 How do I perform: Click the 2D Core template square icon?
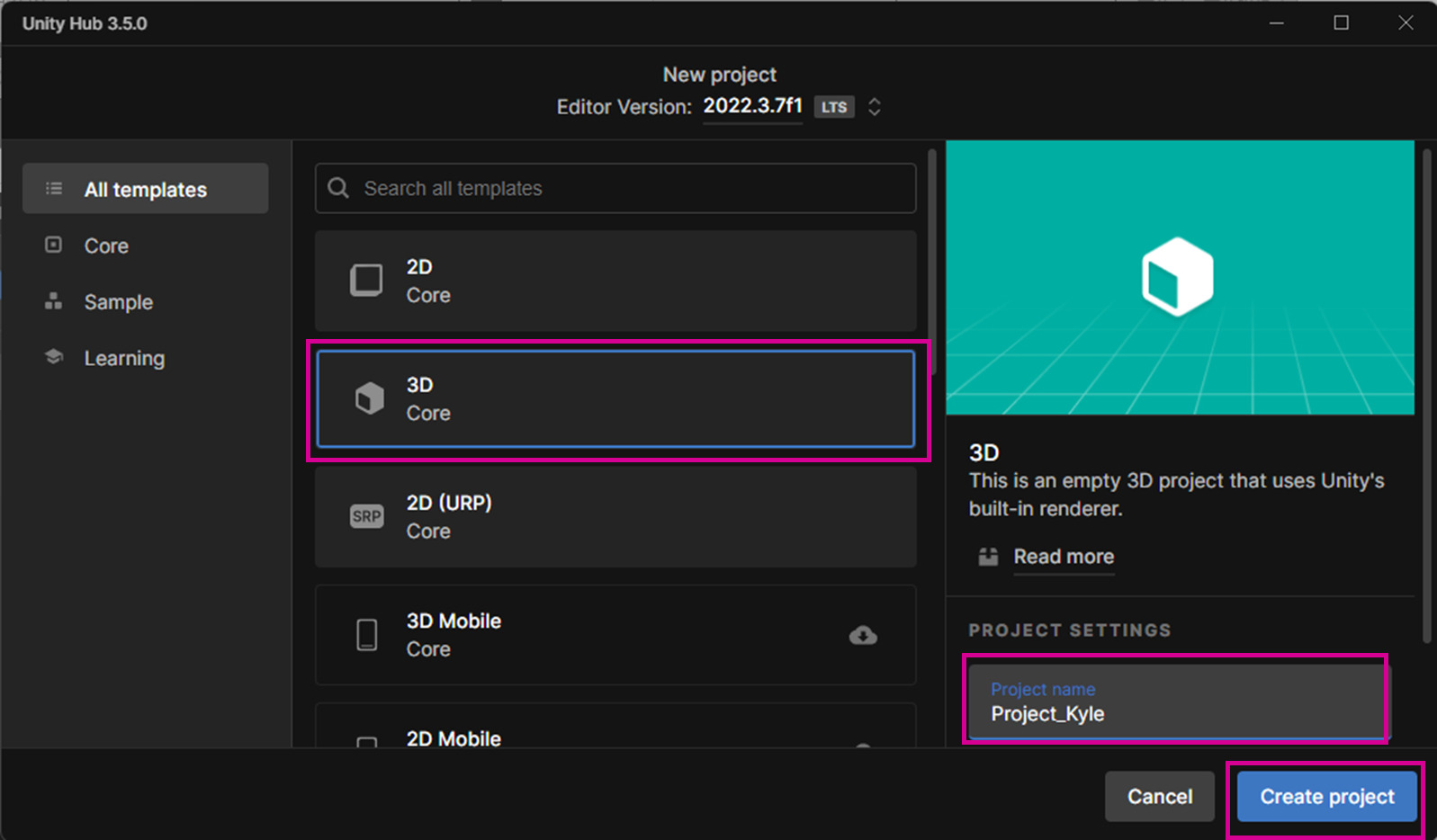[x=366, y=281]
